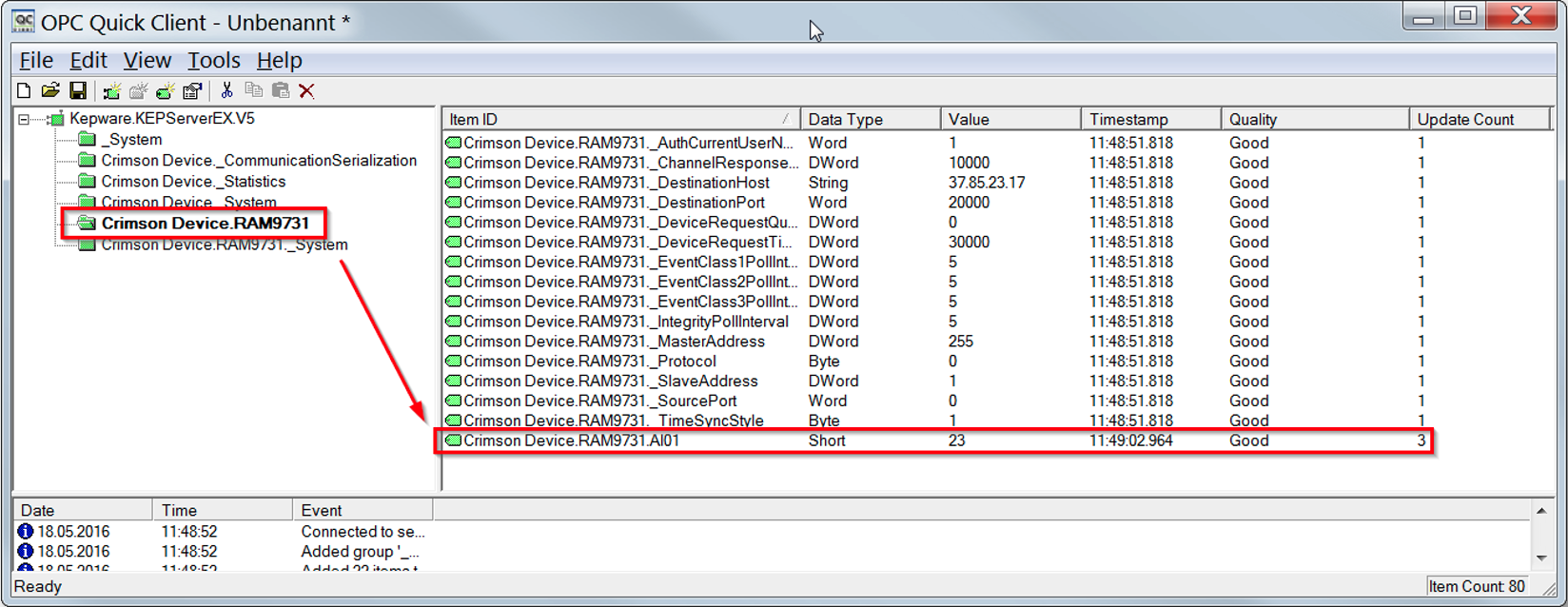Click the "Added group '_..." event text
This screenshot has height=607, width=1568.
(x=361, y=552)
